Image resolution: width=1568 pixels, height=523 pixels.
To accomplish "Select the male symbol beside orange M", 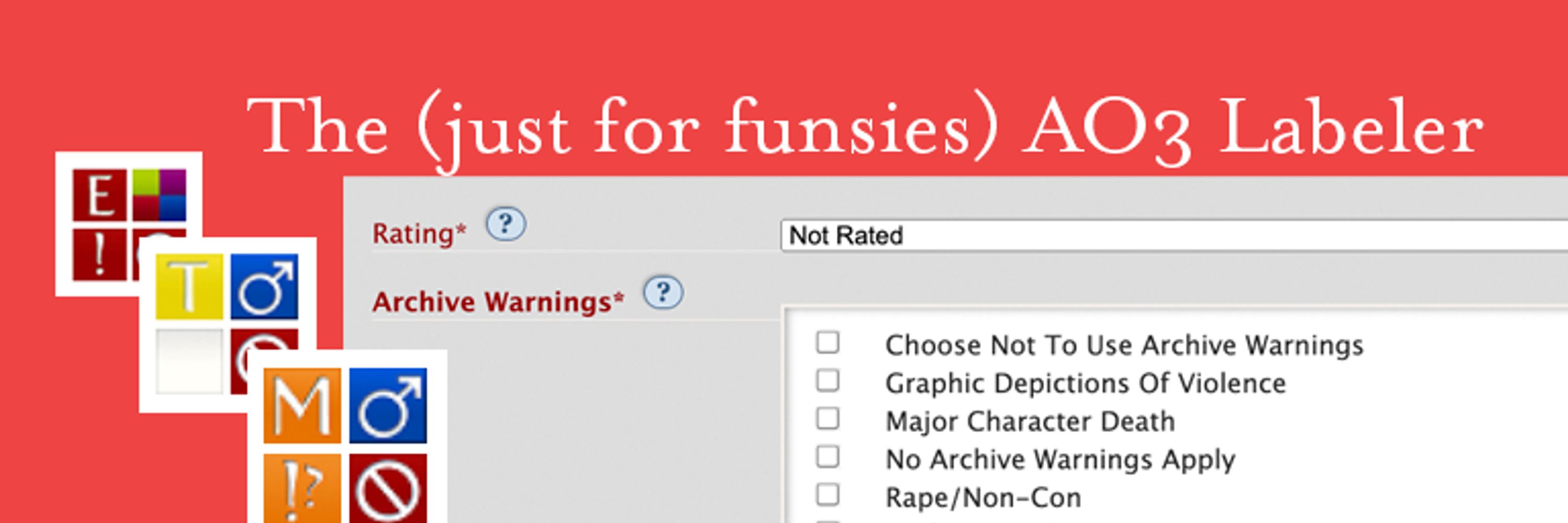I will (x=388, y=405).
